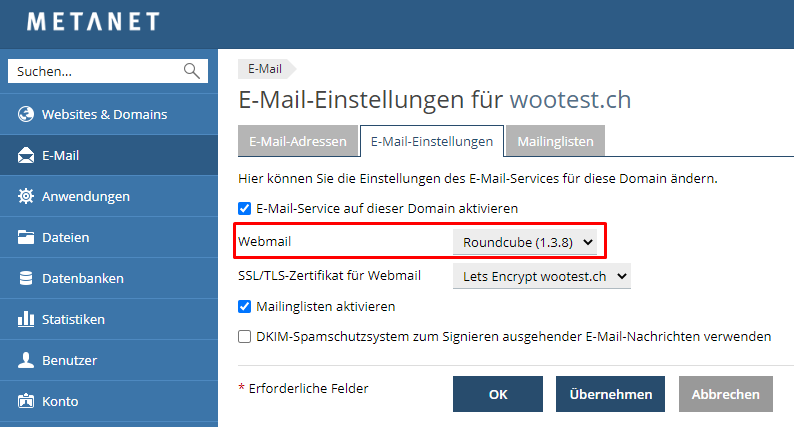Enable the DKIM-Spamschutzsystem checkbox

coord(245,336)
